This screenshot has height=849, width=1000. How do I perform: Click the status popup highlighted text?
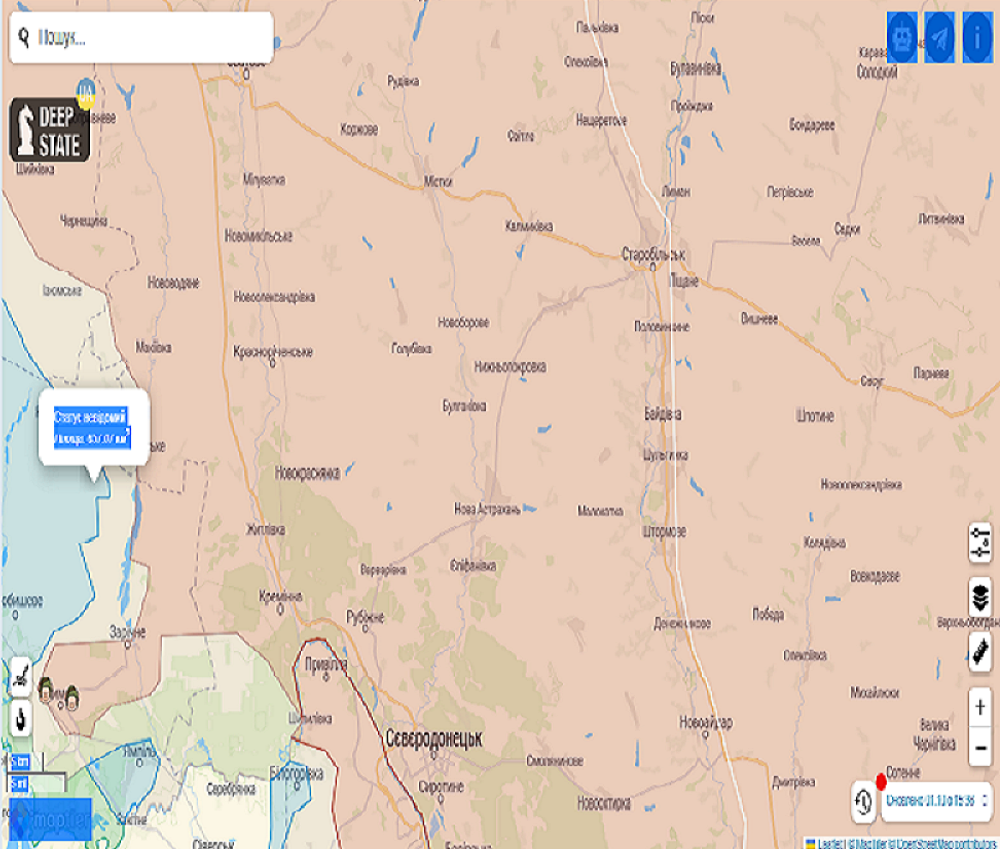click(92, 427)
